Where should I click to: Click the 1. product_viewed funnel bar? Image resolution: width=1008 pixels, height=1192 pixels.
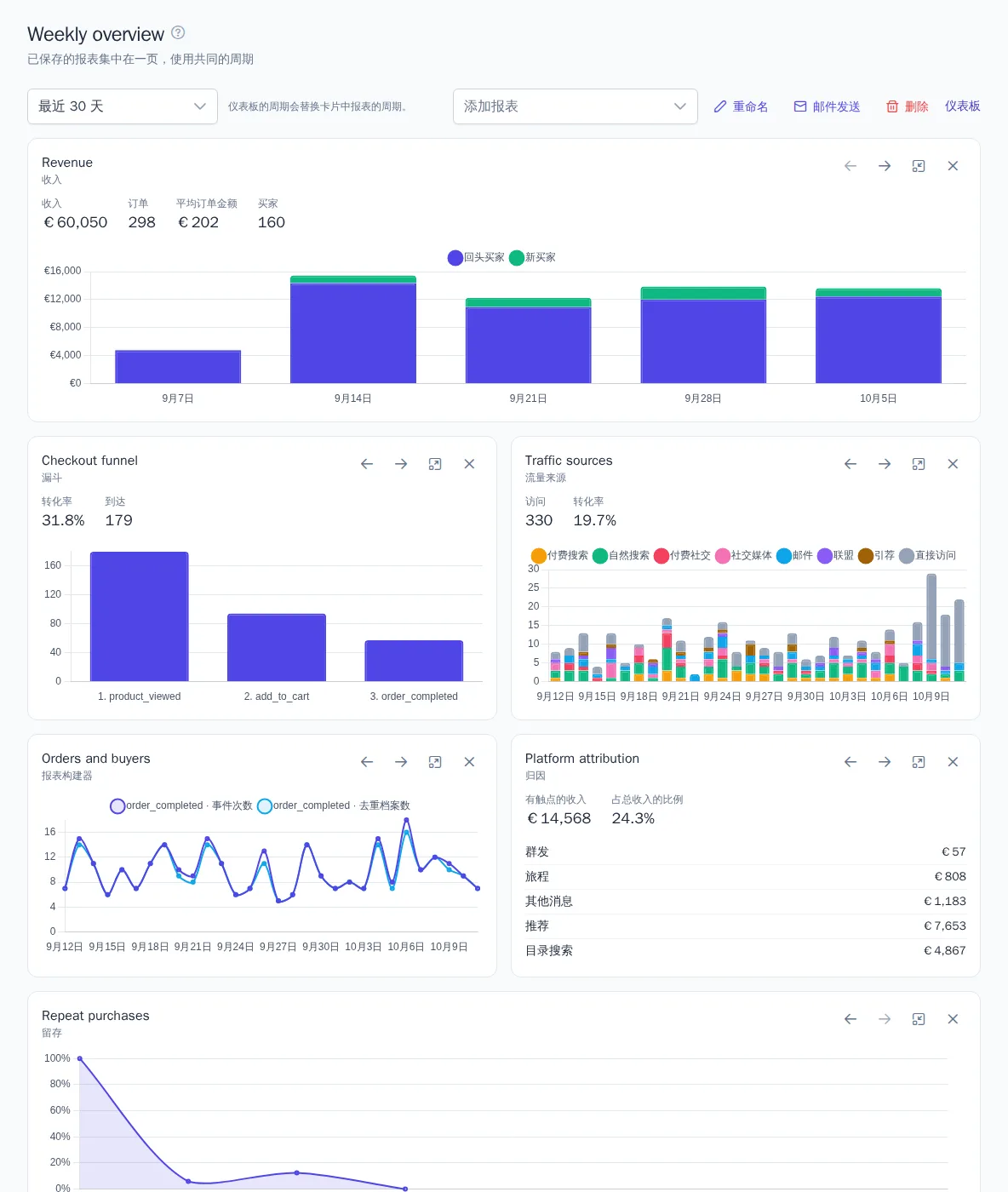[140, 616]
